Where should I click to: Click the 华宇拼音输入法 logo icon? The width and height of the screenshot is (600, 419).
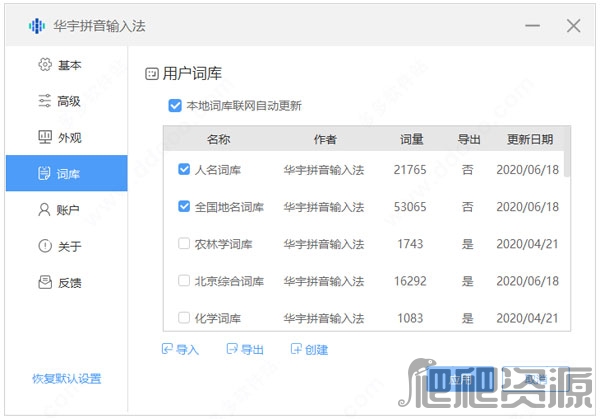[37, 26]
